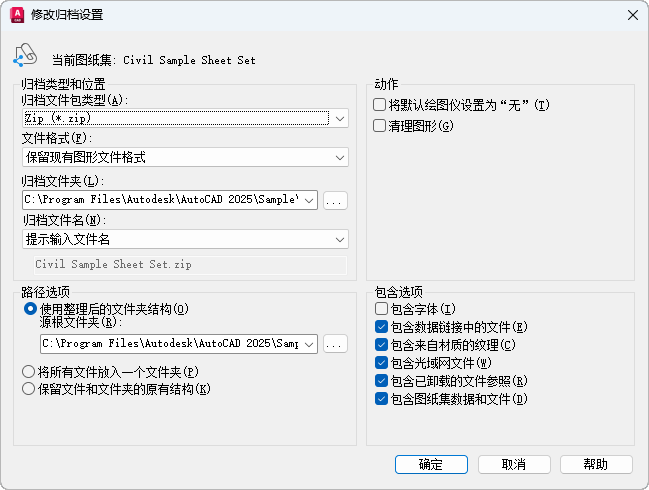Select 使用整理后的文件夹结构 radio button
Image resolution: width=649 pixels, height=490 pixels.
tap(30, 310)
